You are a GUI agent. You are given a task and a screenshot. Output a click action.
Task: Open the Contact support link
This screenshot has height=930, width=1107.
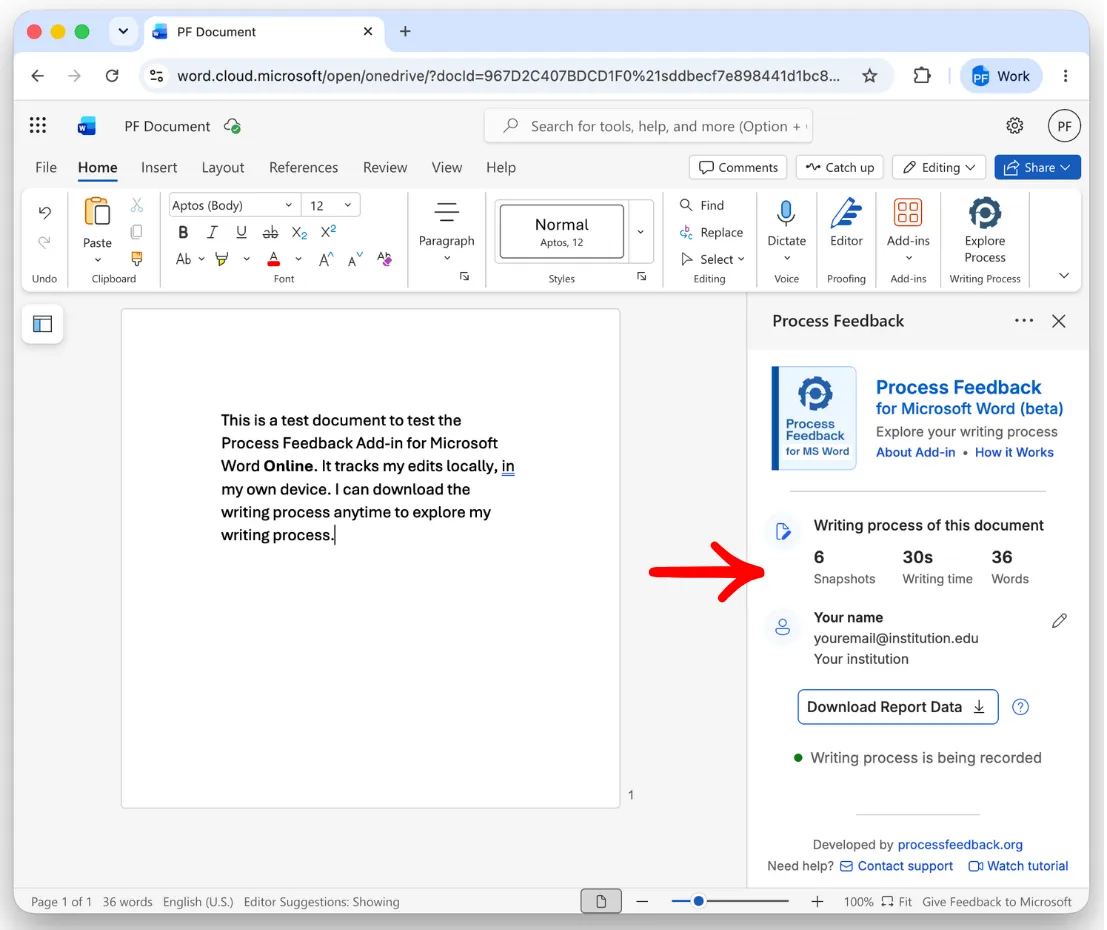896,866
